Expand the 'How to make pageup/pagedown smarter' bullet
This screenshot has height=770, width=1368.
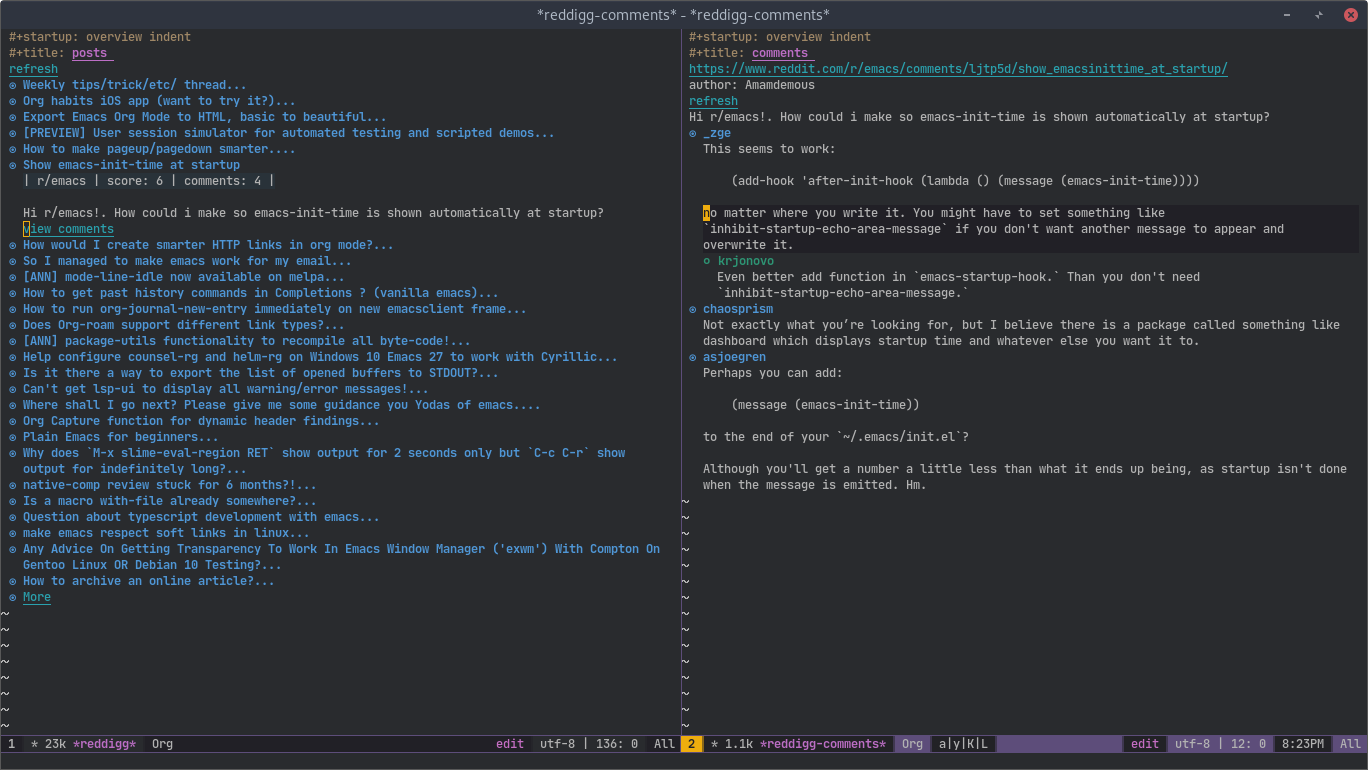(13, 149)
